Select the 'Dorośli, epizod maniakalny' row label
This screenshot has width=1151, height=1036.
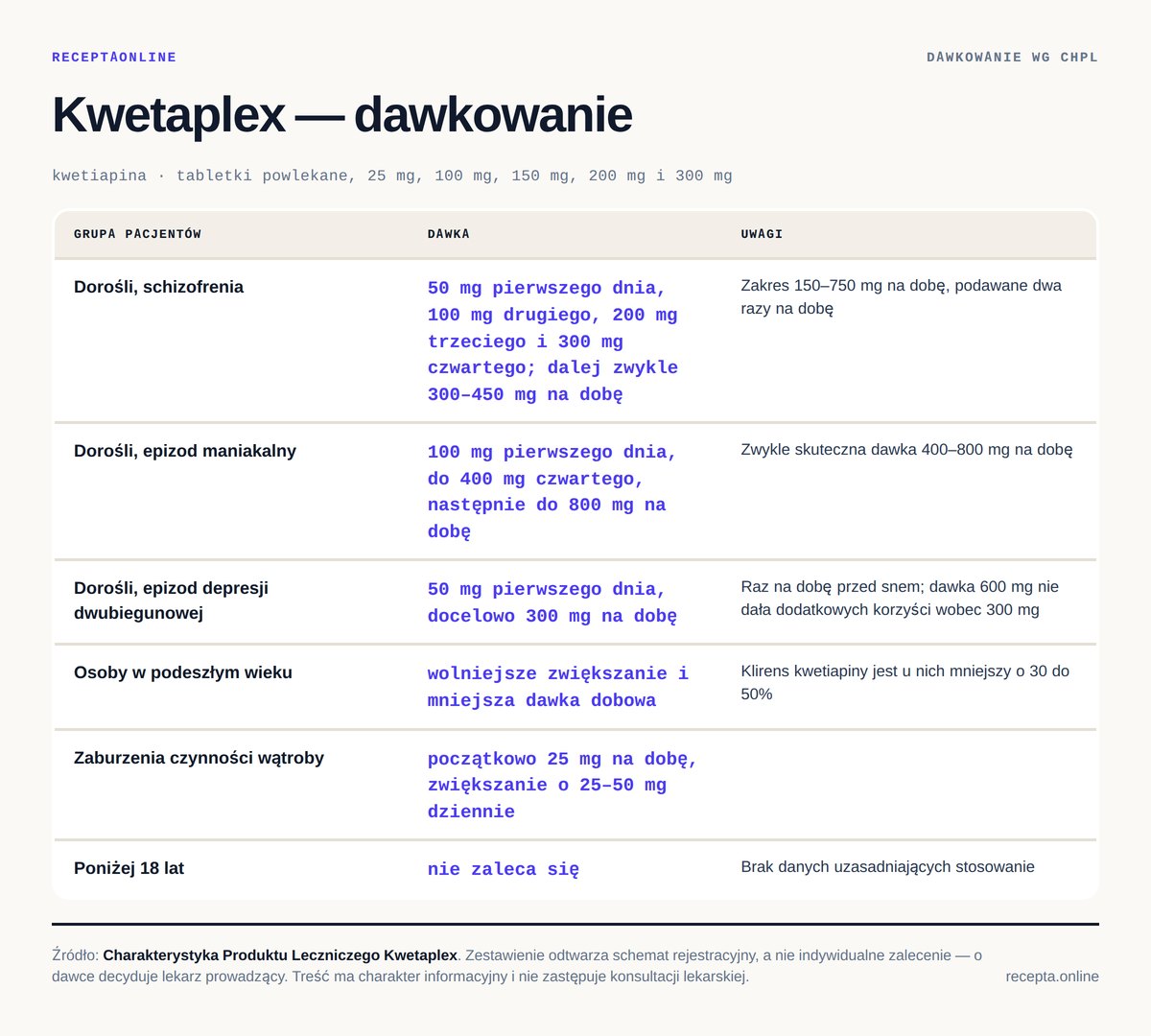tap(185, 451)
